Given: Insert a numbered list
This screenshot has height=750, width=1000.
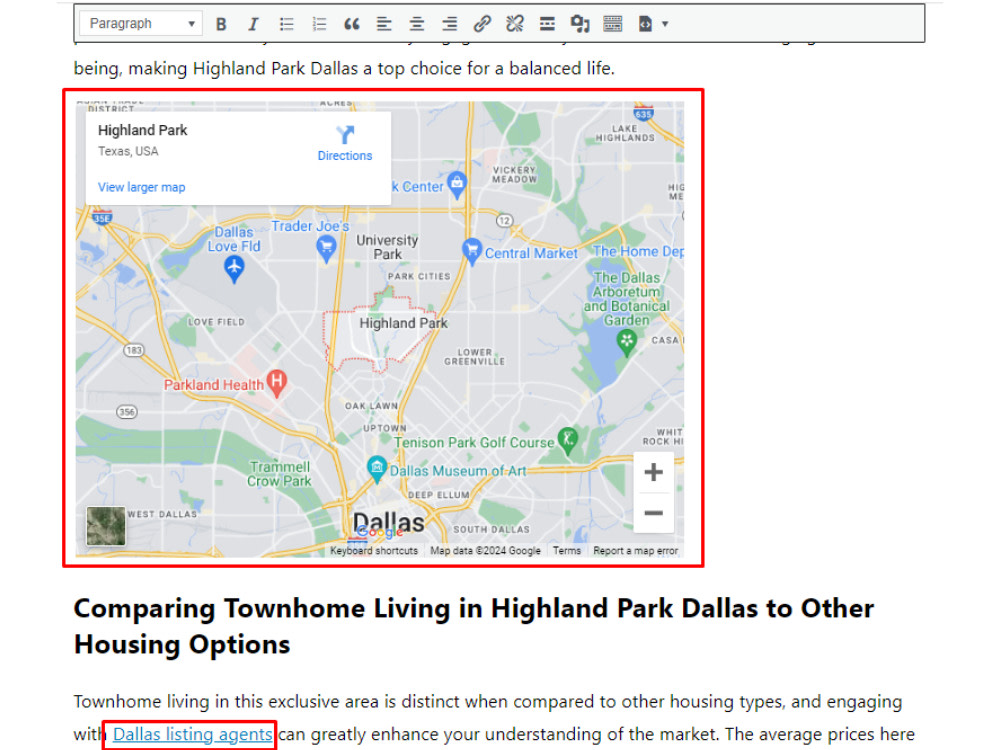Looking at the screenshot, I should pyautogui.click(x=319, y=24).
